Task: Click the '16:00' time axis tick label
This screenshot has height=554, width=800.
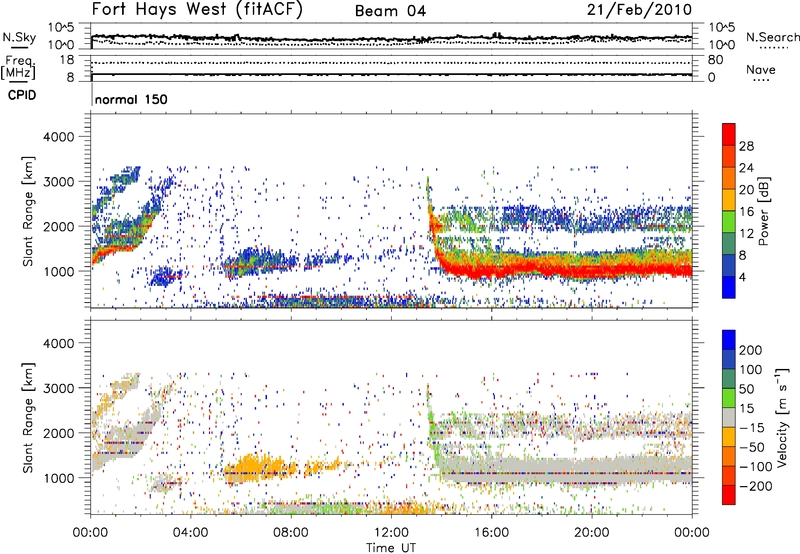Action: point(491,533)
